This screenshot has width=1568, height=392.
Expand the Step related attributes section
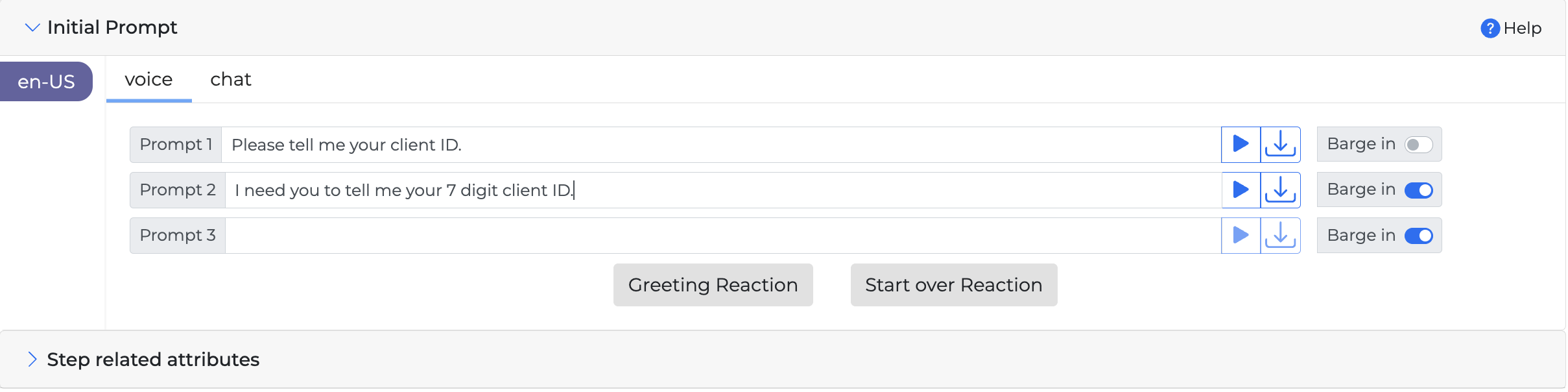point(32,360)
